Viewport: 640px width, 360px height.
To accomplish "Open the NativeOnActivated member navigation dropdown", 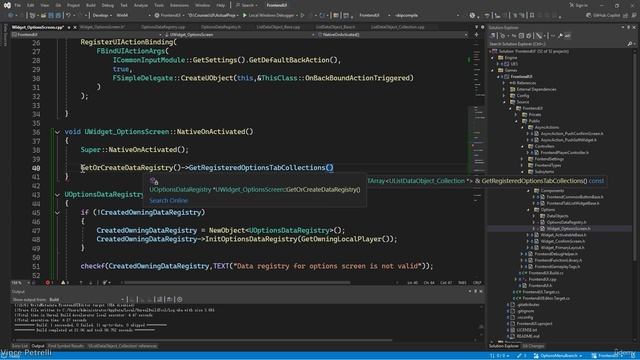I will click(x=392, y=35).
